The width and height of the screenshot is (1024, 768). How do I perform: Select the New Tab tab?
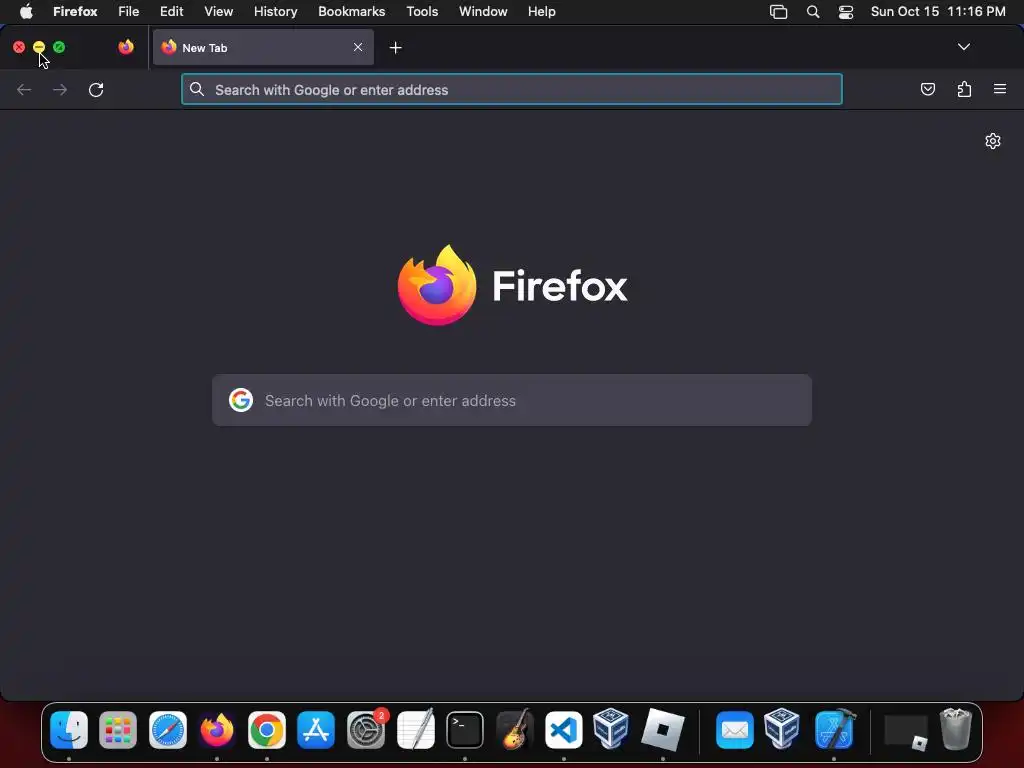coord(263,47)
